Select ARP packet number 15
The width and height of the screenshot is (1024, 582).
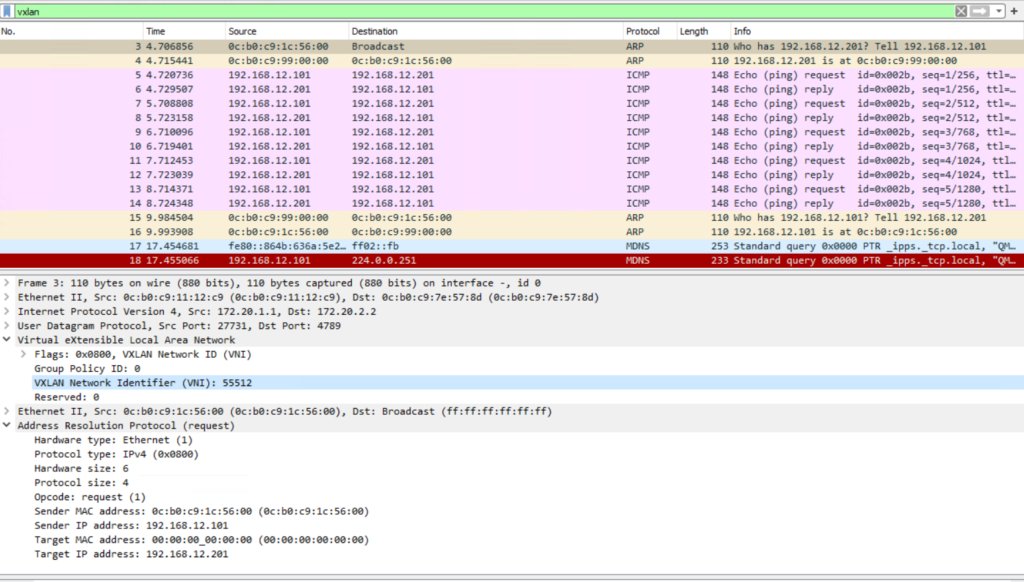(x=300, y=217)
